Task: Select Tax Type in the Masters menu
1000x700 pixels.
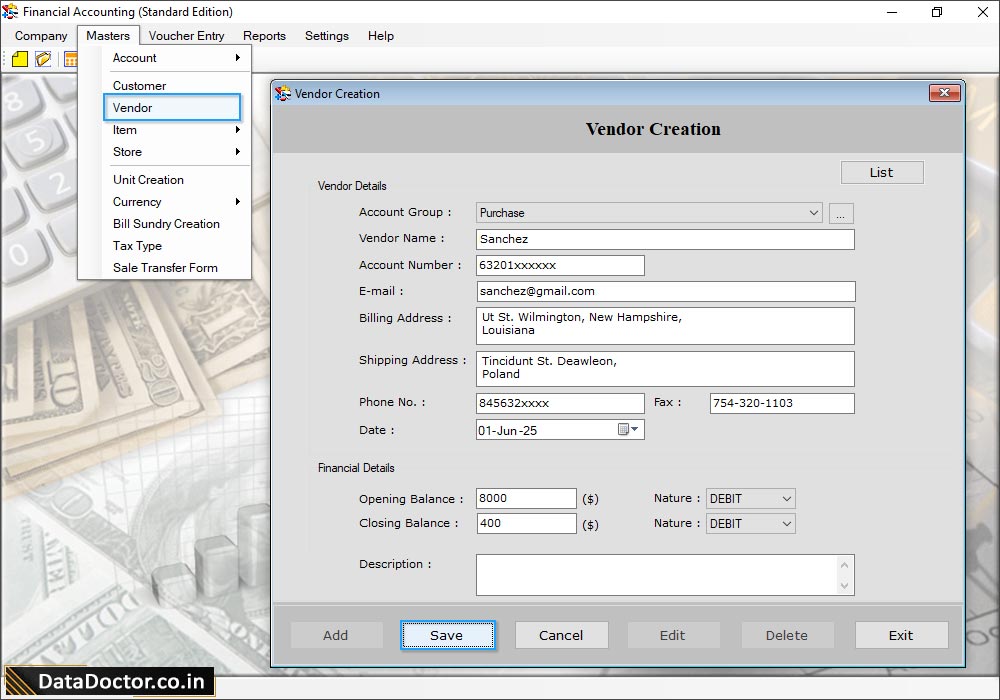Action: (x=137, y=245)
